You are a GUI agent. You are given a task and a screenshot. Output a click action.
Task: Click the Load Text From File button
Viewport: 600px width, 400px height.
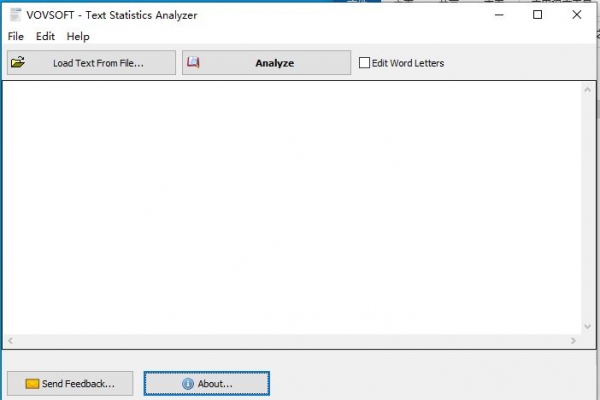[91, 63]
